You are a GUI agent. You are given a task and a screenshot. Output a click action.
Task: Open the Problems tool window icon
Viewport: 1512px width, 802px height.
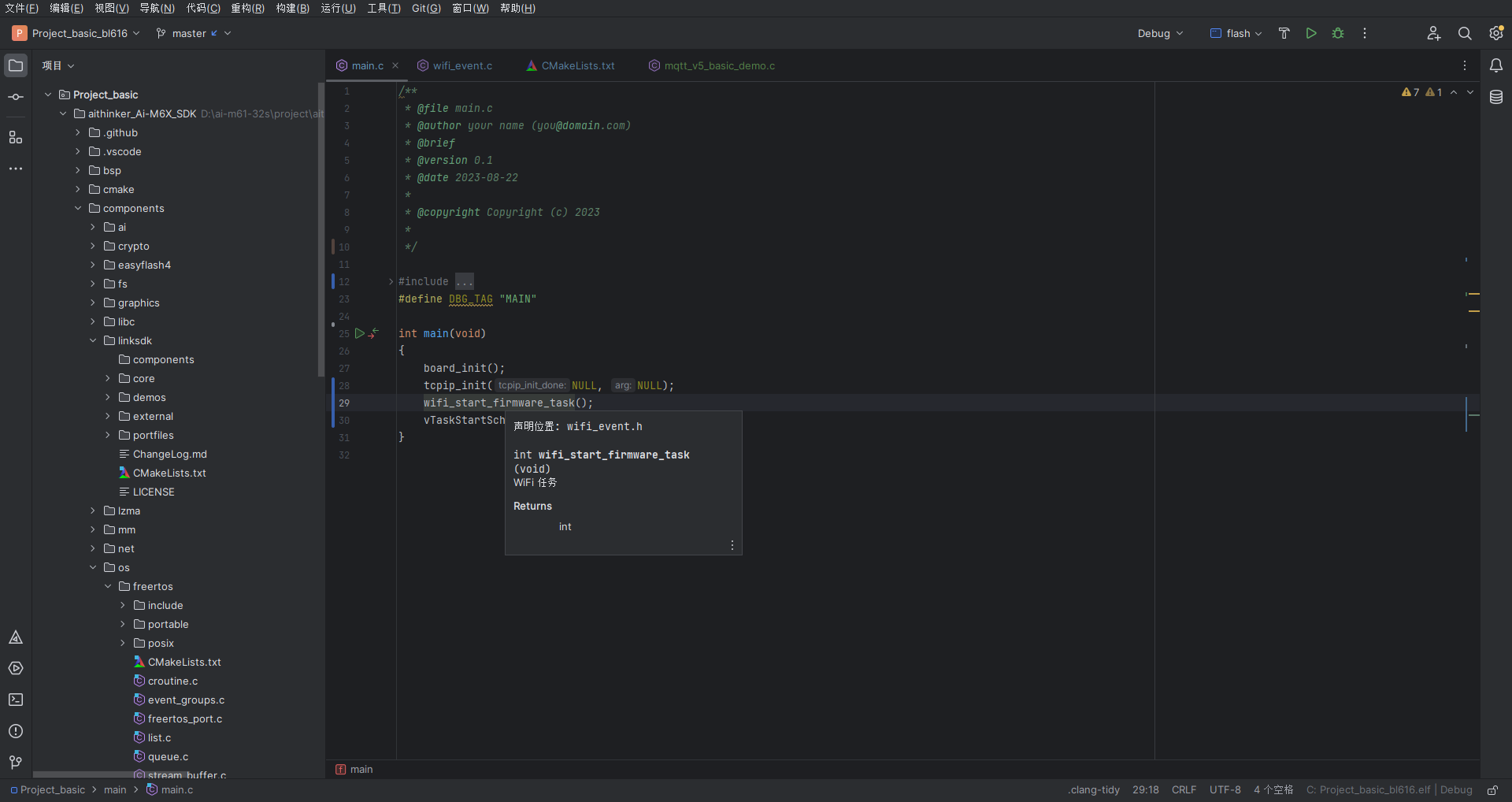16,731
